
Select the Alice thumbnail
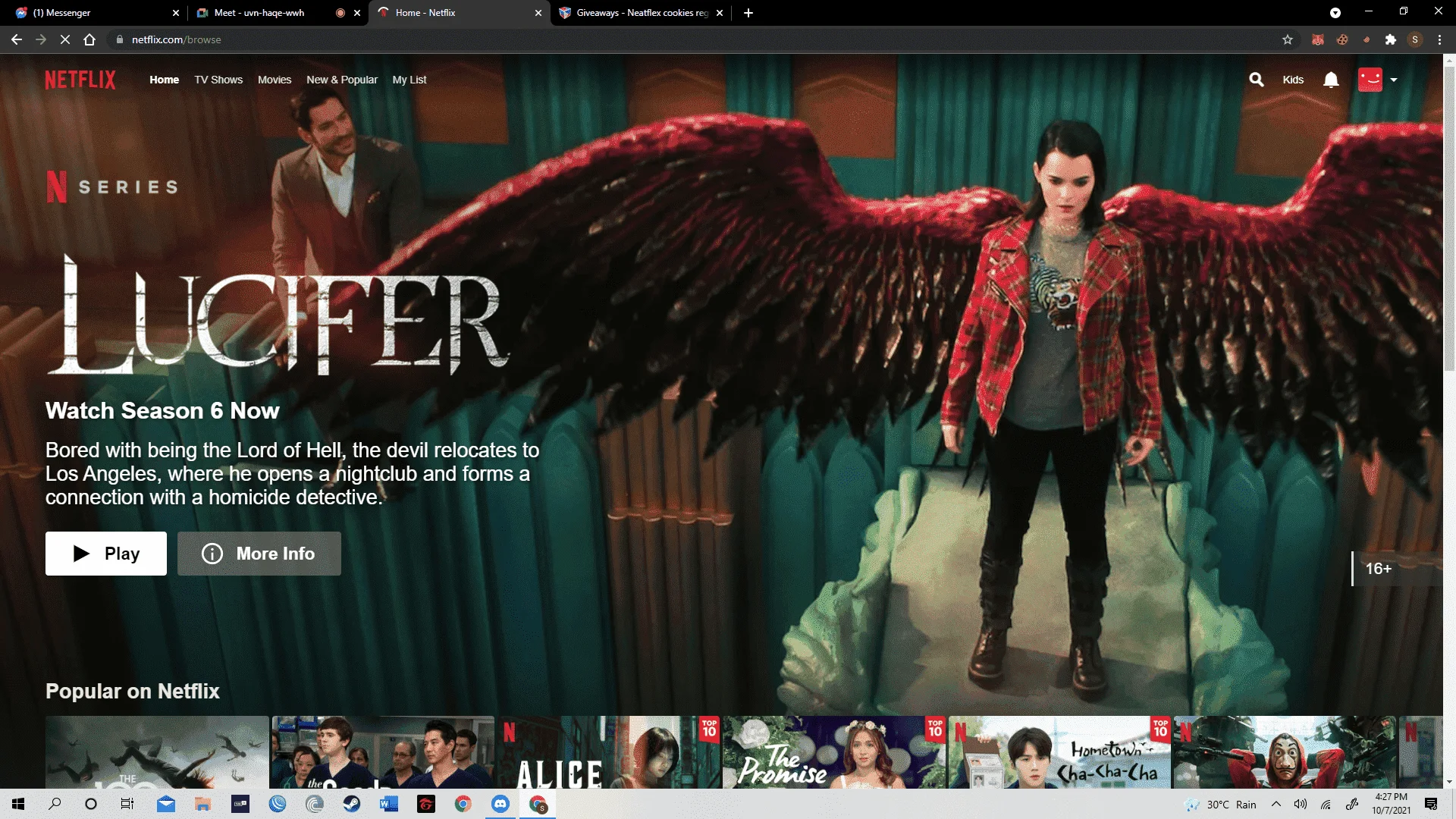(609, 752)
